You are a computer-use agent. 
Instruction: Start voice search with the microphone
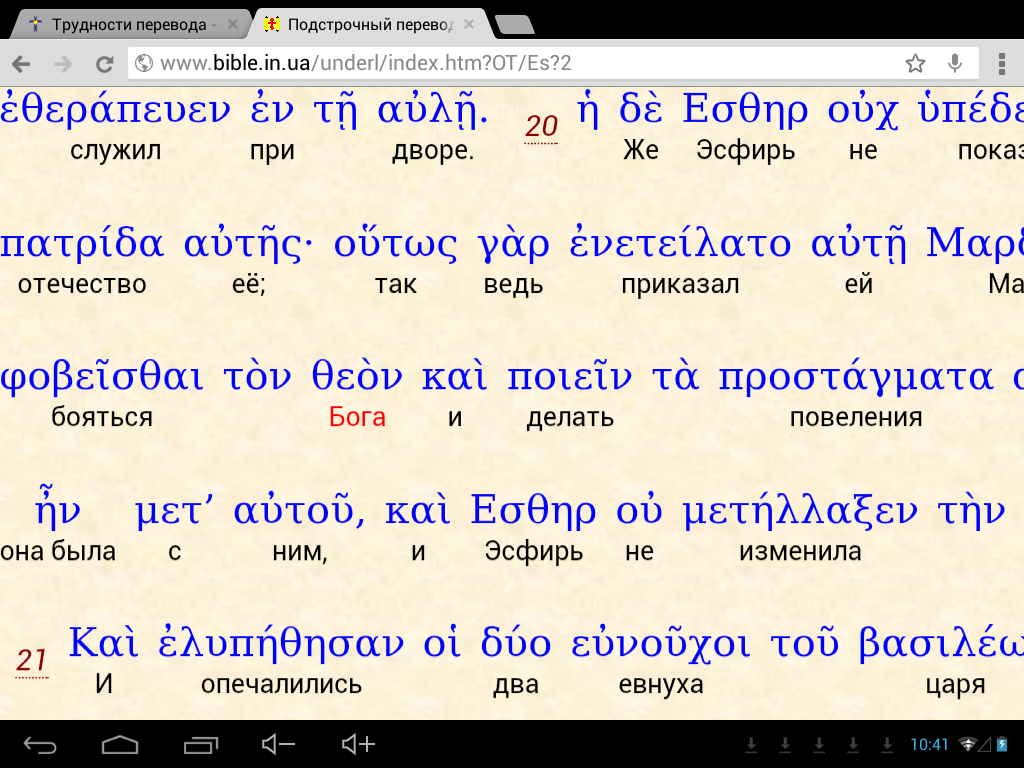[x=955, y=64]
